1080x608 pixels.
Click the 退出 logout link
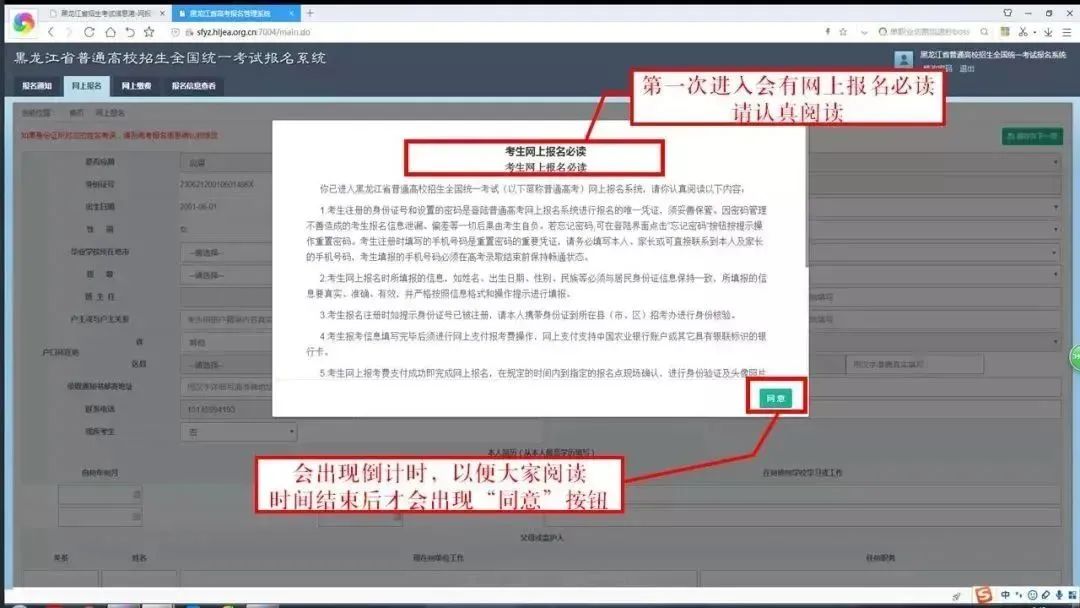967,69
